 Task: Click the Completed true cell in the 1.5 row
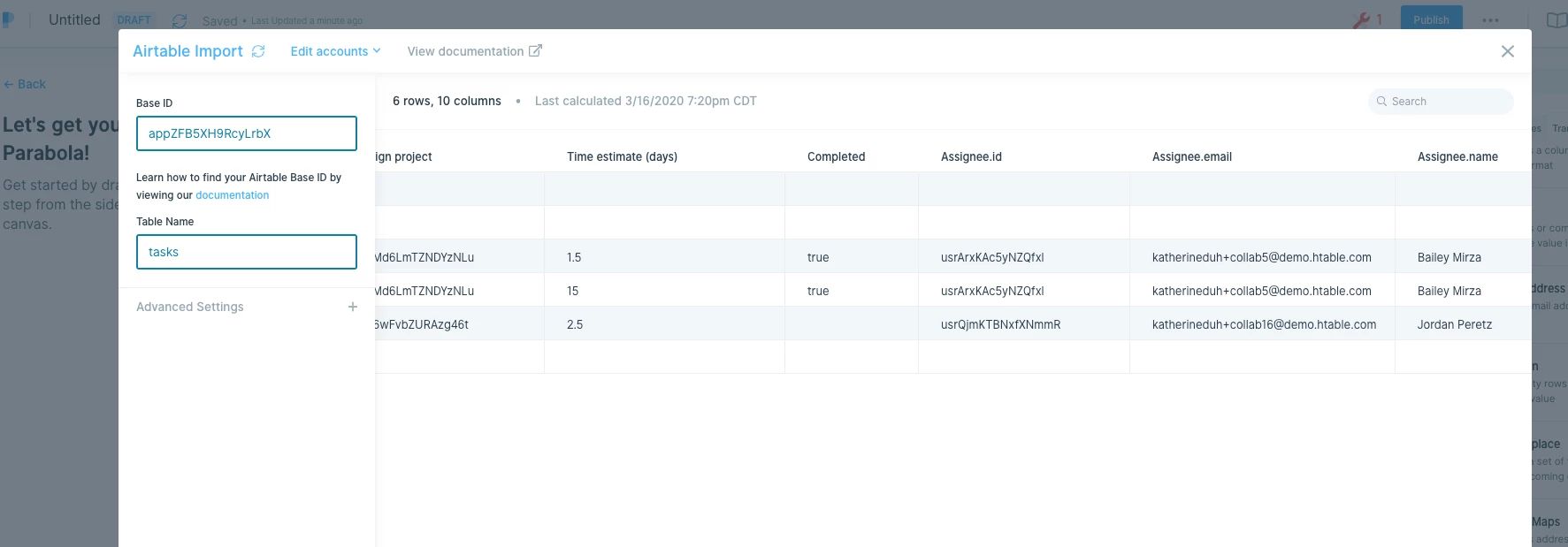pos(851,257)
